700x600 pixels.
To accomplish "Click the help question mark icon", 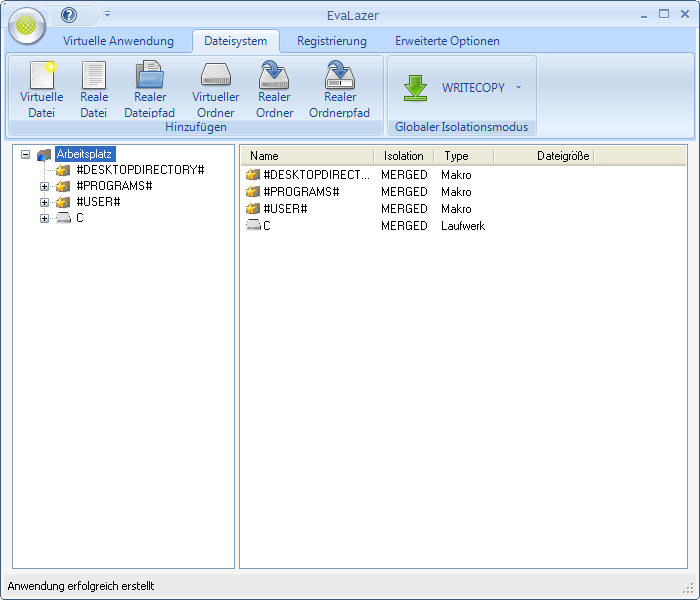I will point(69,15).
